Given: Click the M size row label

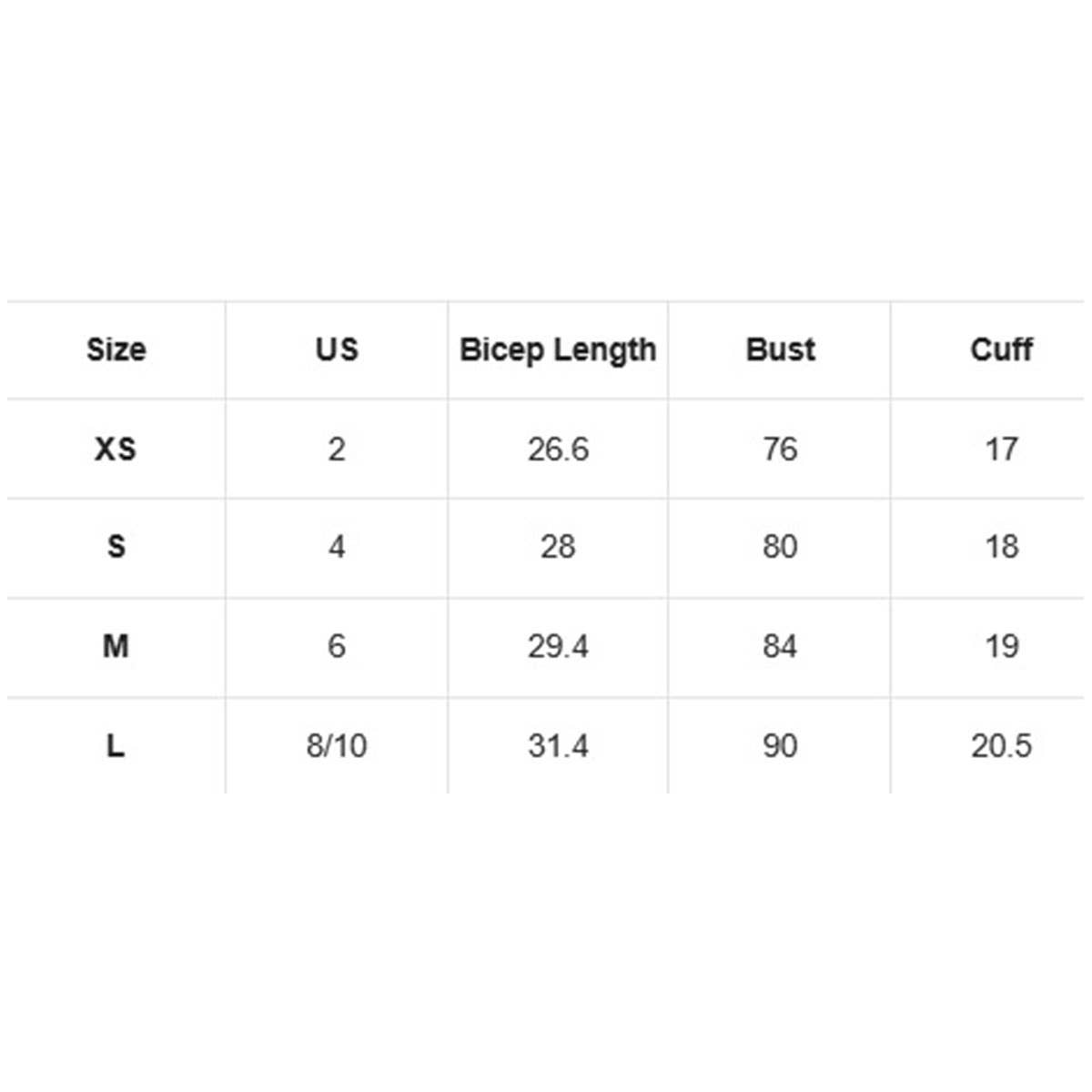Looking at the screenshot, I should point(116,646).
